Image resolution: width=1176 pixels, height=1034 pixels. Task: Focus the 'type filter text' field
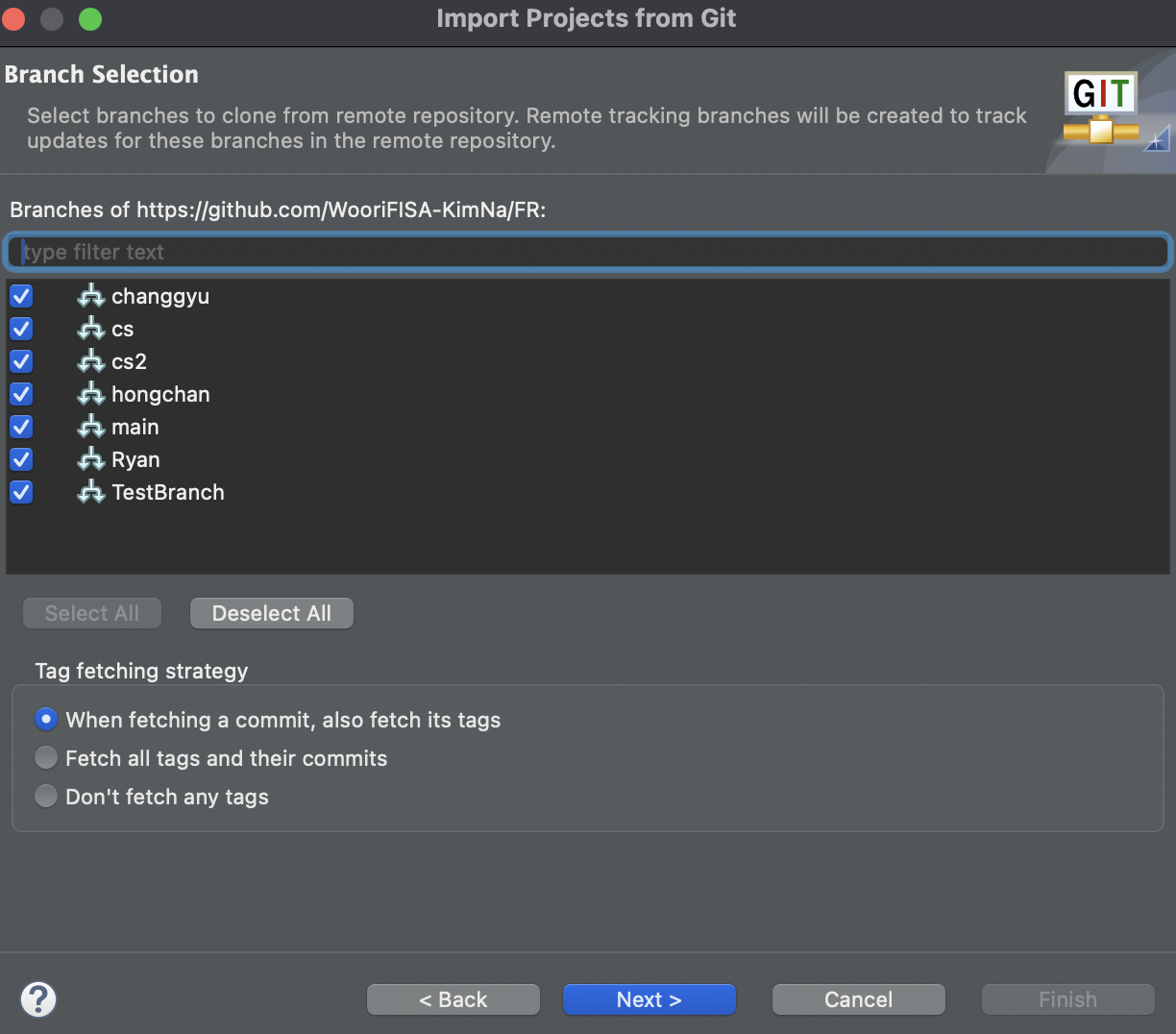pyautogui.click(x=588, y=252)
